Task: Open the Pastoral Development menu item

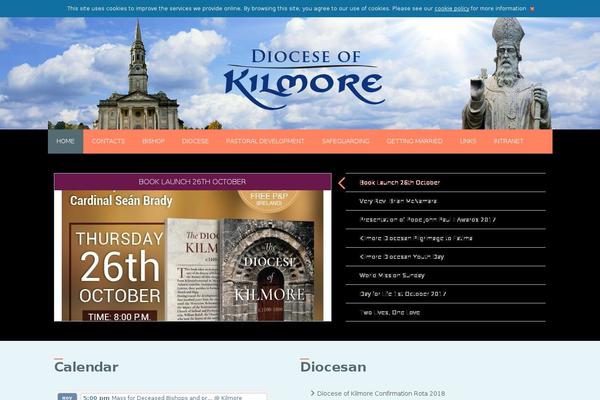Action: pyautogui.click(x=265, y=141)
